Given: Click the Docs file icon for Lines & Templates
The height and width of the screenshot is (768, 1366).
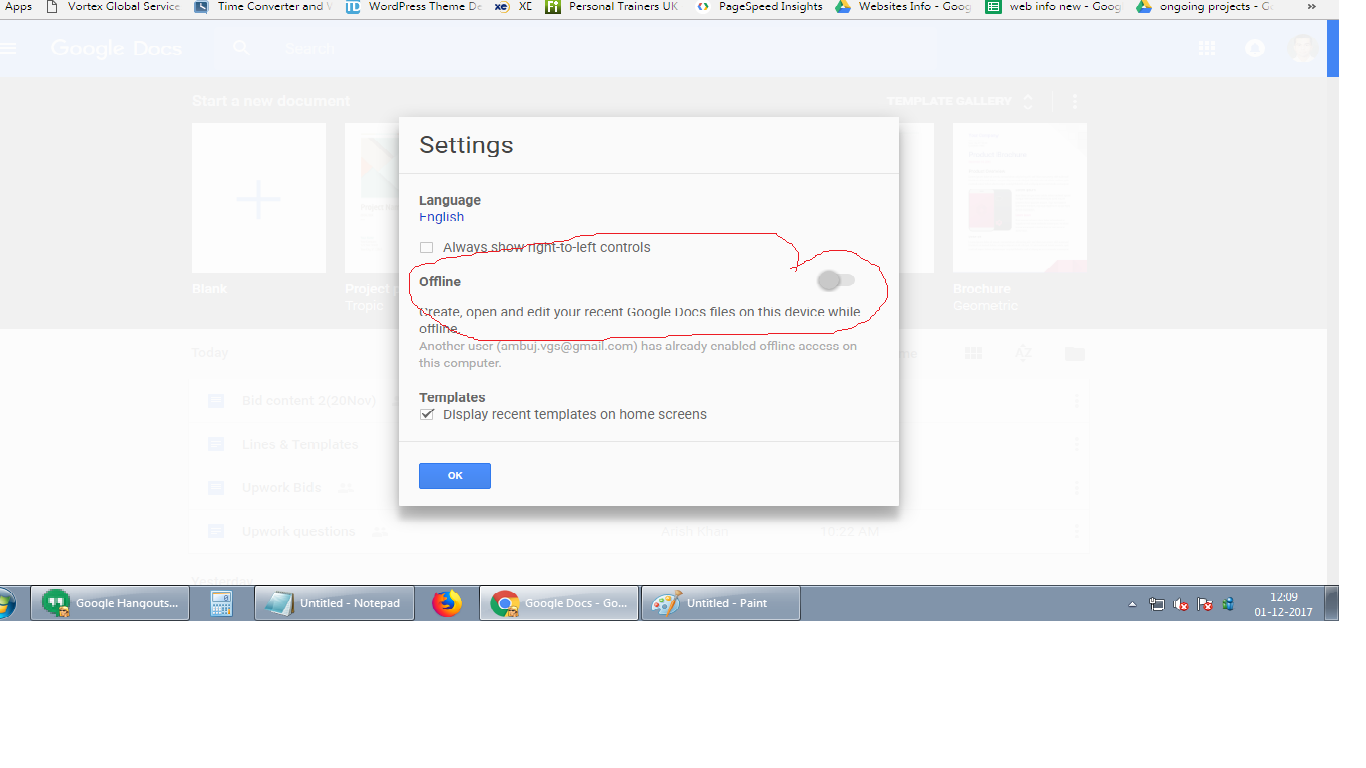Looking at the screenshot, I should coord(216,444).
